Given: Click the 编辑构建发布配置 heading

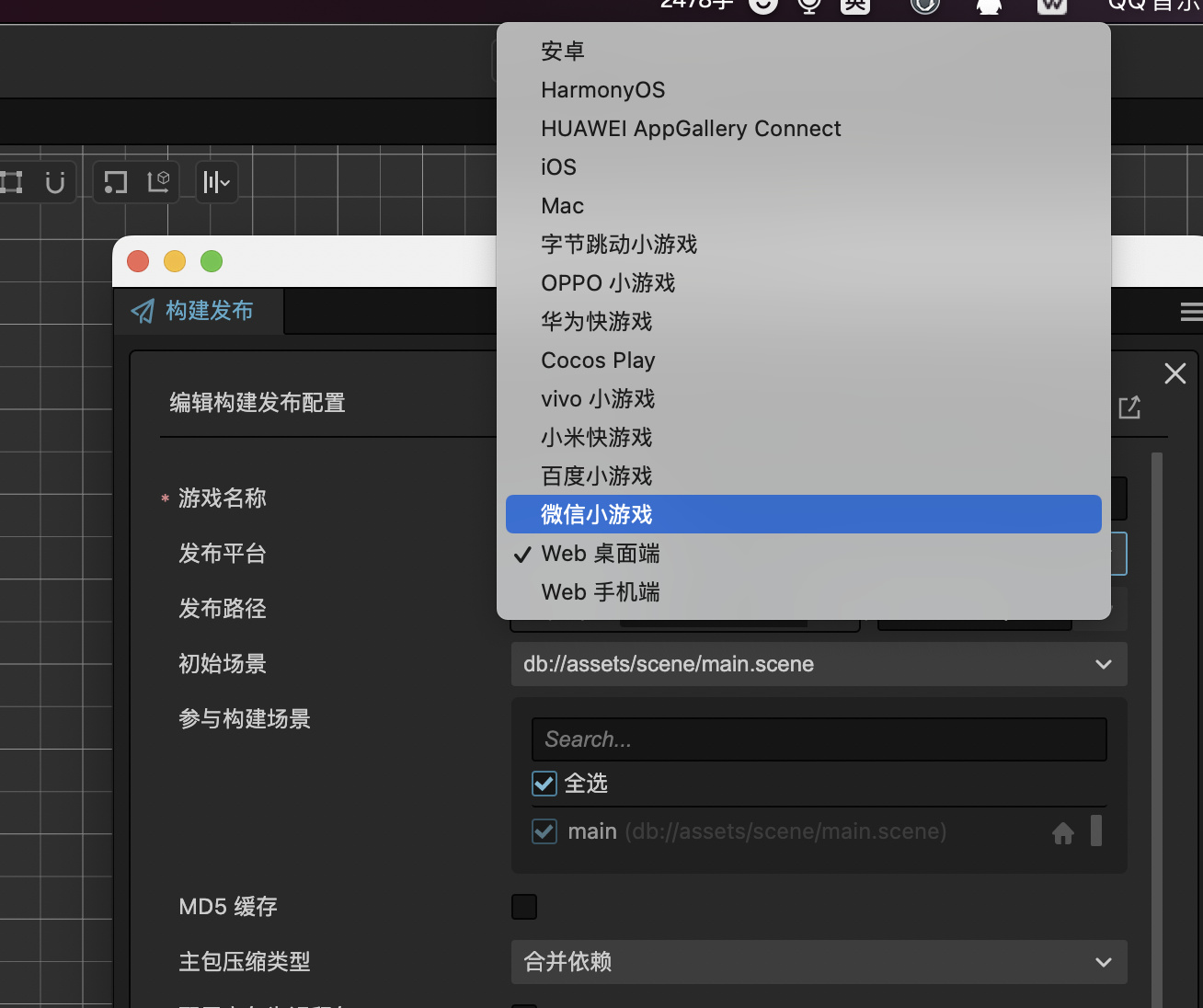Looking at the screenshot, I should coord(258,403).
